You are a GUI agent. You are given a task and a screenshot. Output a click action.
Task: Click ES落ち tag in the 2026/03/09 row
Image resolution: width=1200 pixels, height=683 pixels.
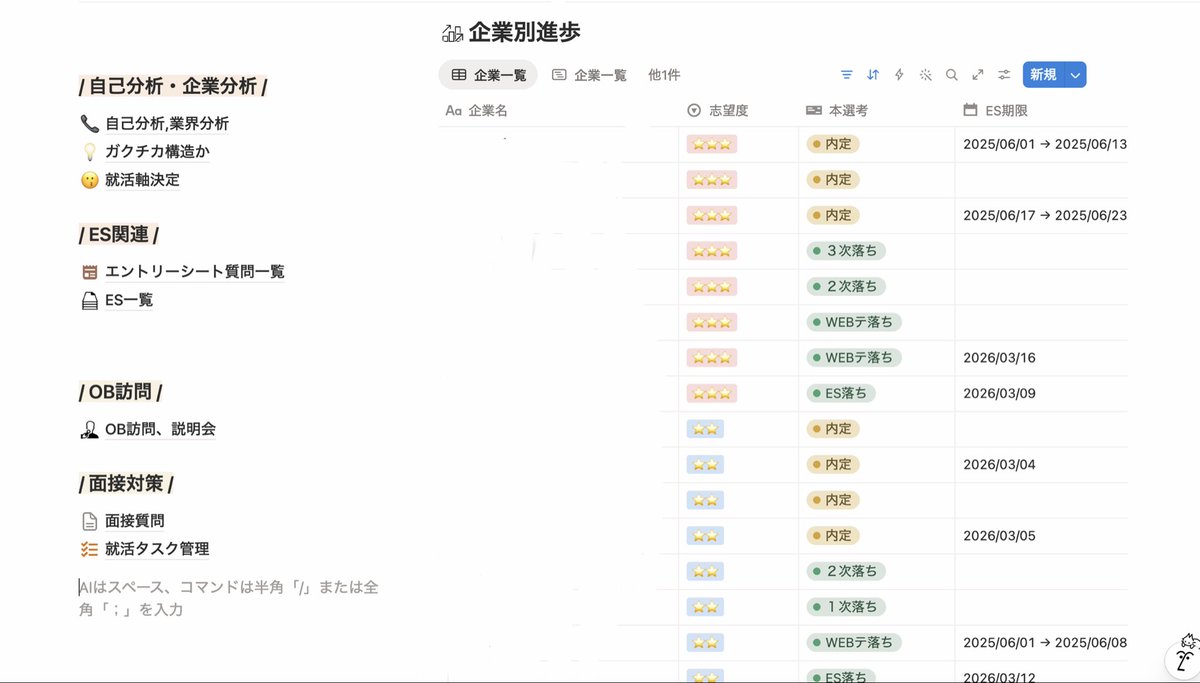tap(841, 393)
